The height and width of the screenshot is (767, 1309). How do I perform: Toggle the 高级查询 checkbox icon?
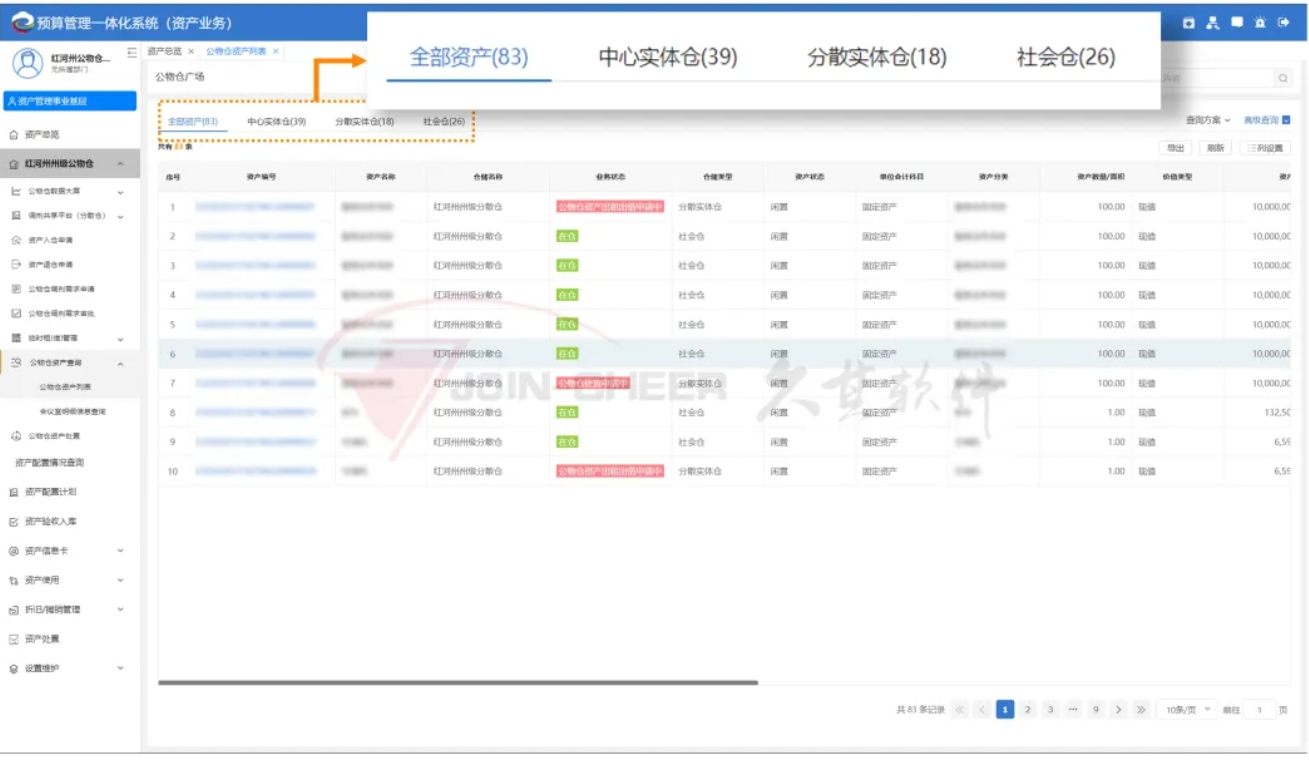coord(1286,120)
